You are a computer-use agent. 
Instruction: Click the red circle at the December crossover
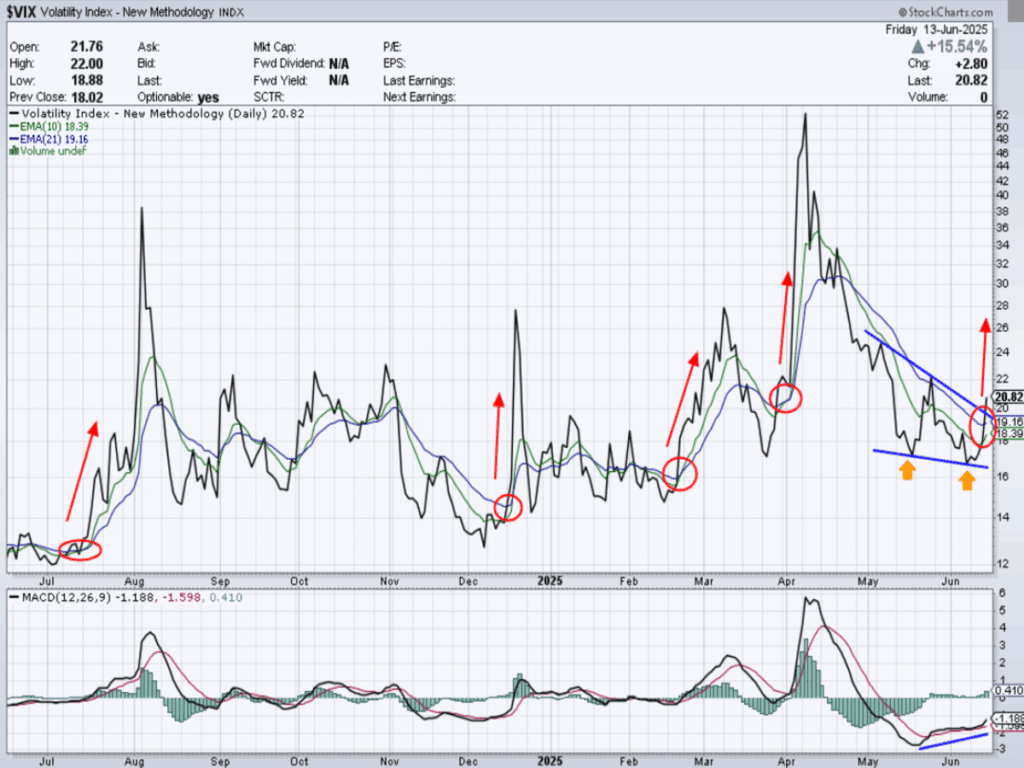tap(508, 507)
